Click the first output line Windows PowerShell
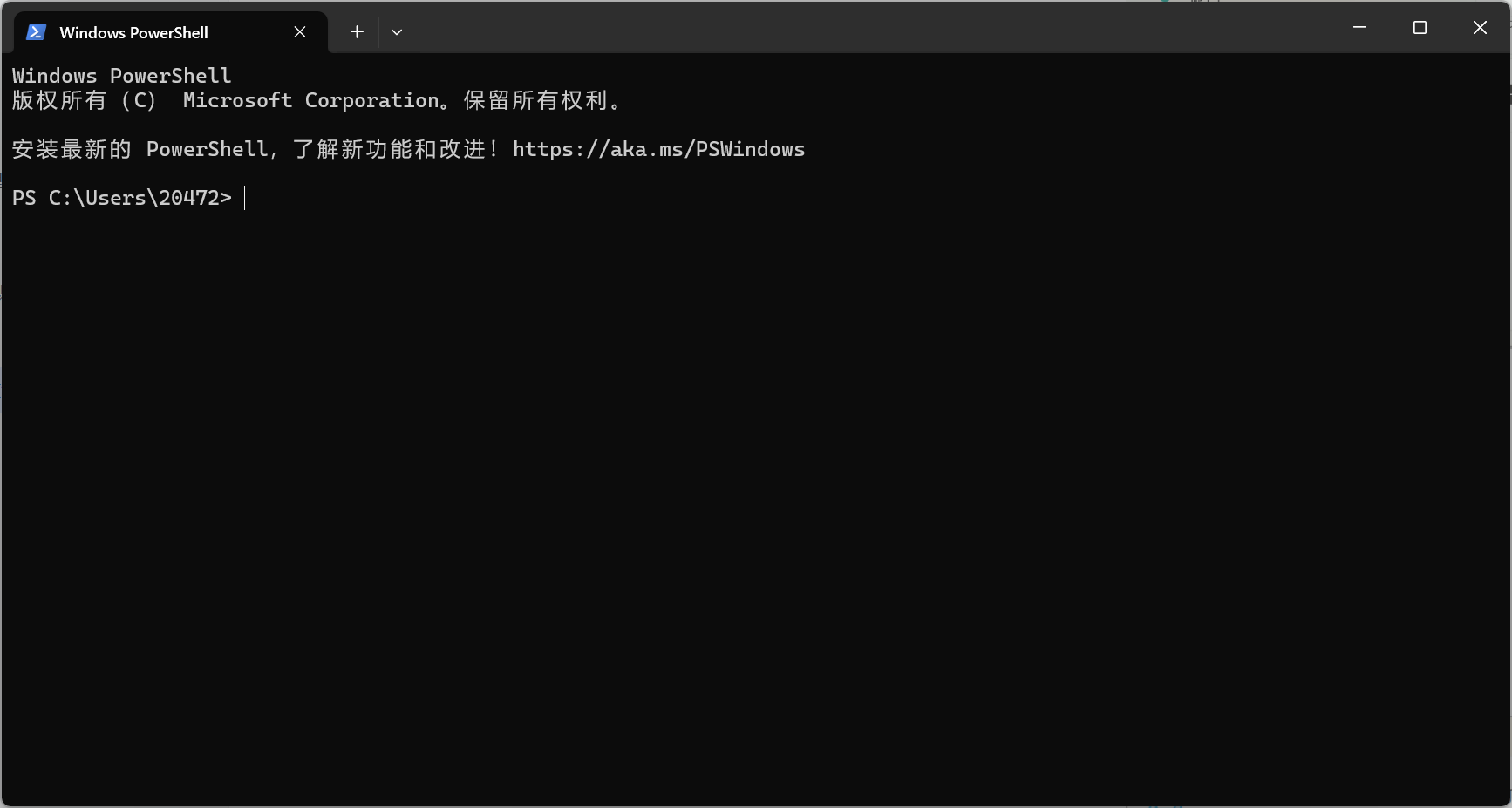The image size is (1512, 808). [122, 76]
